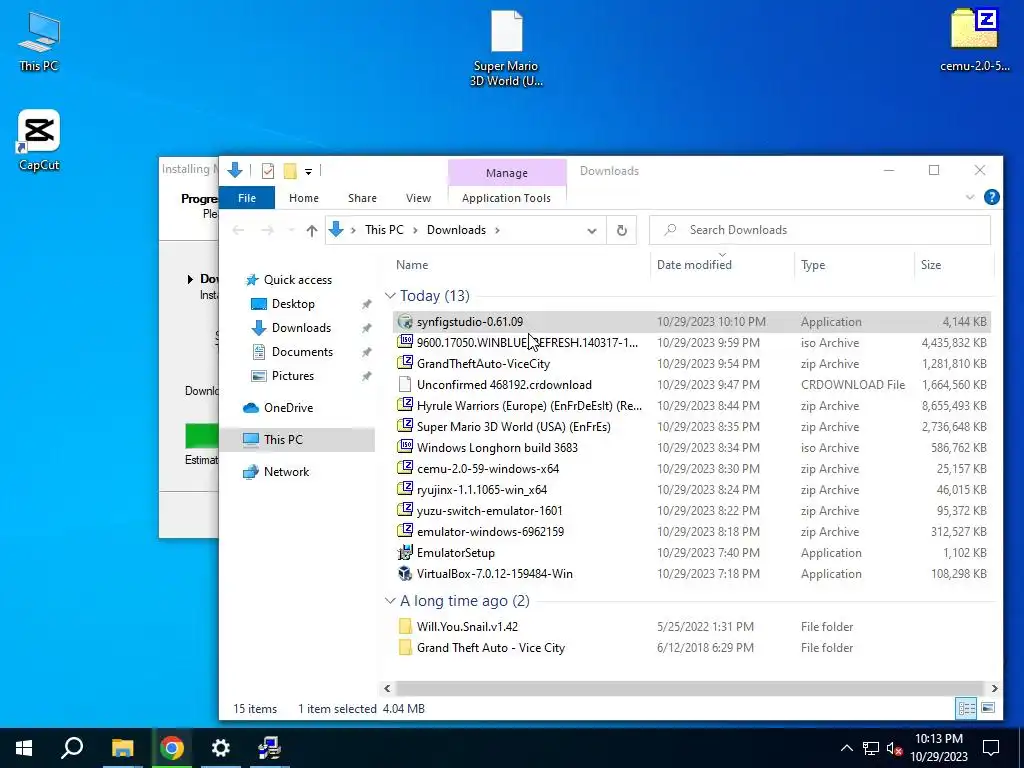Click Chrome icon on taskbar
1024x768 pixels.
coord(172,748)
